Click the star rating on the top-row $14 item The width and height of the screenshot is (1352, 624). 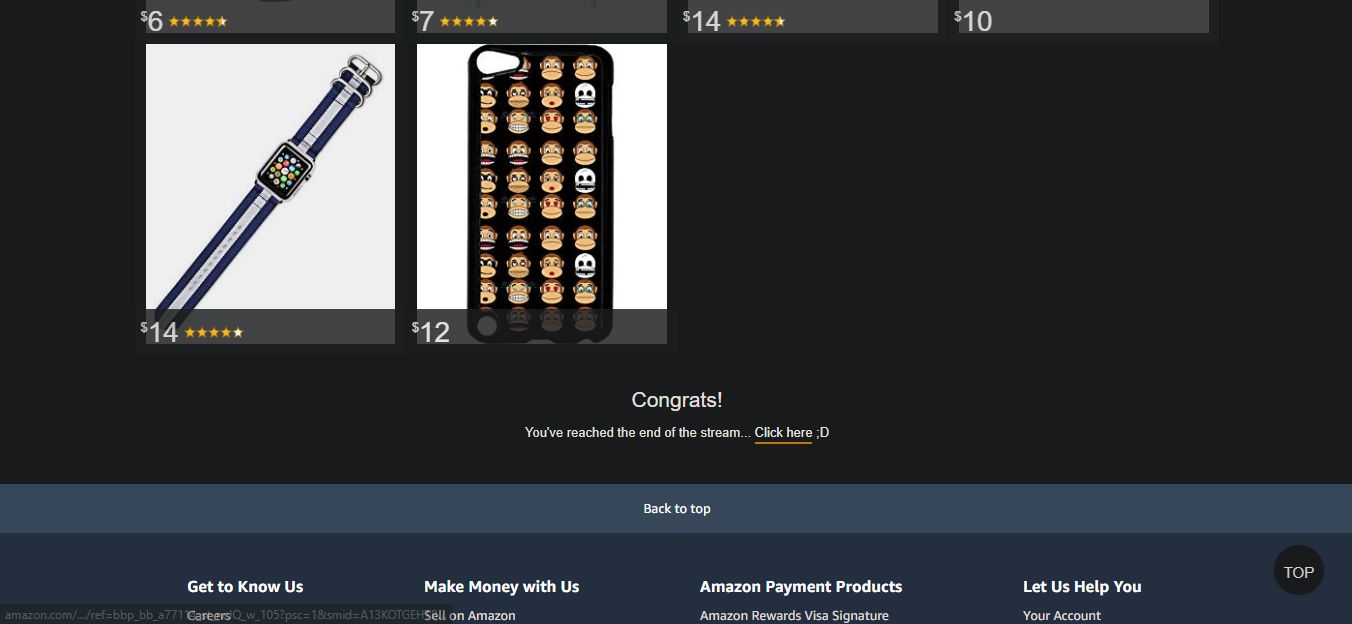point(755,21)
